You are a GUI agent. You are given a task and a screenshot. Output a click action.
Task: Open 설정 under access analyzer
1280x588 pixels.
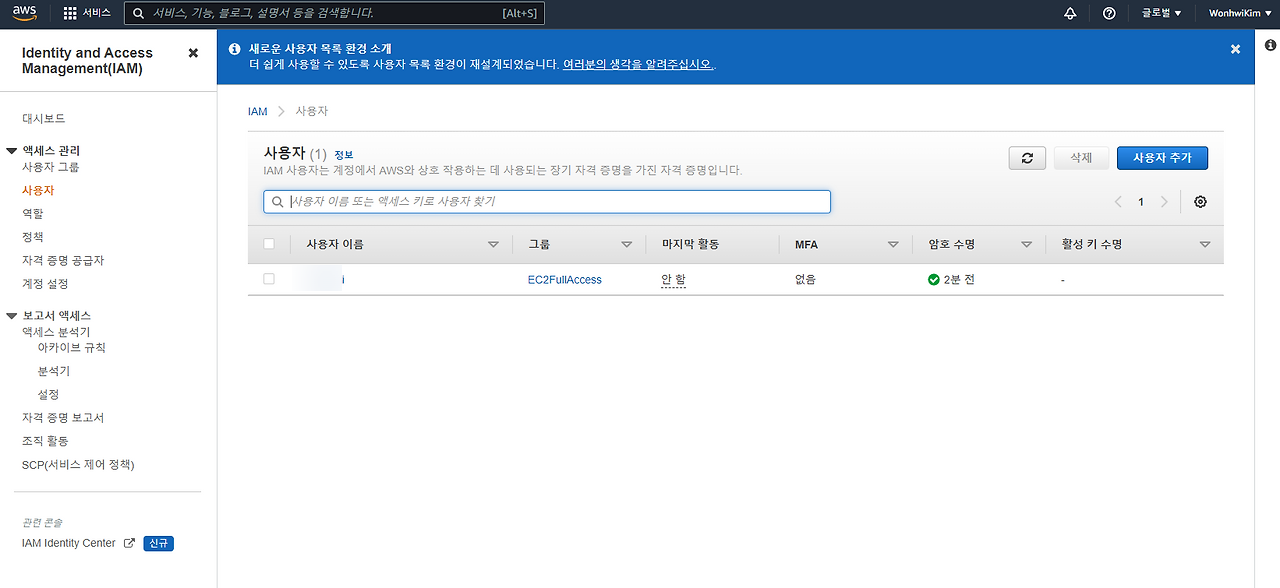point(48,395)
